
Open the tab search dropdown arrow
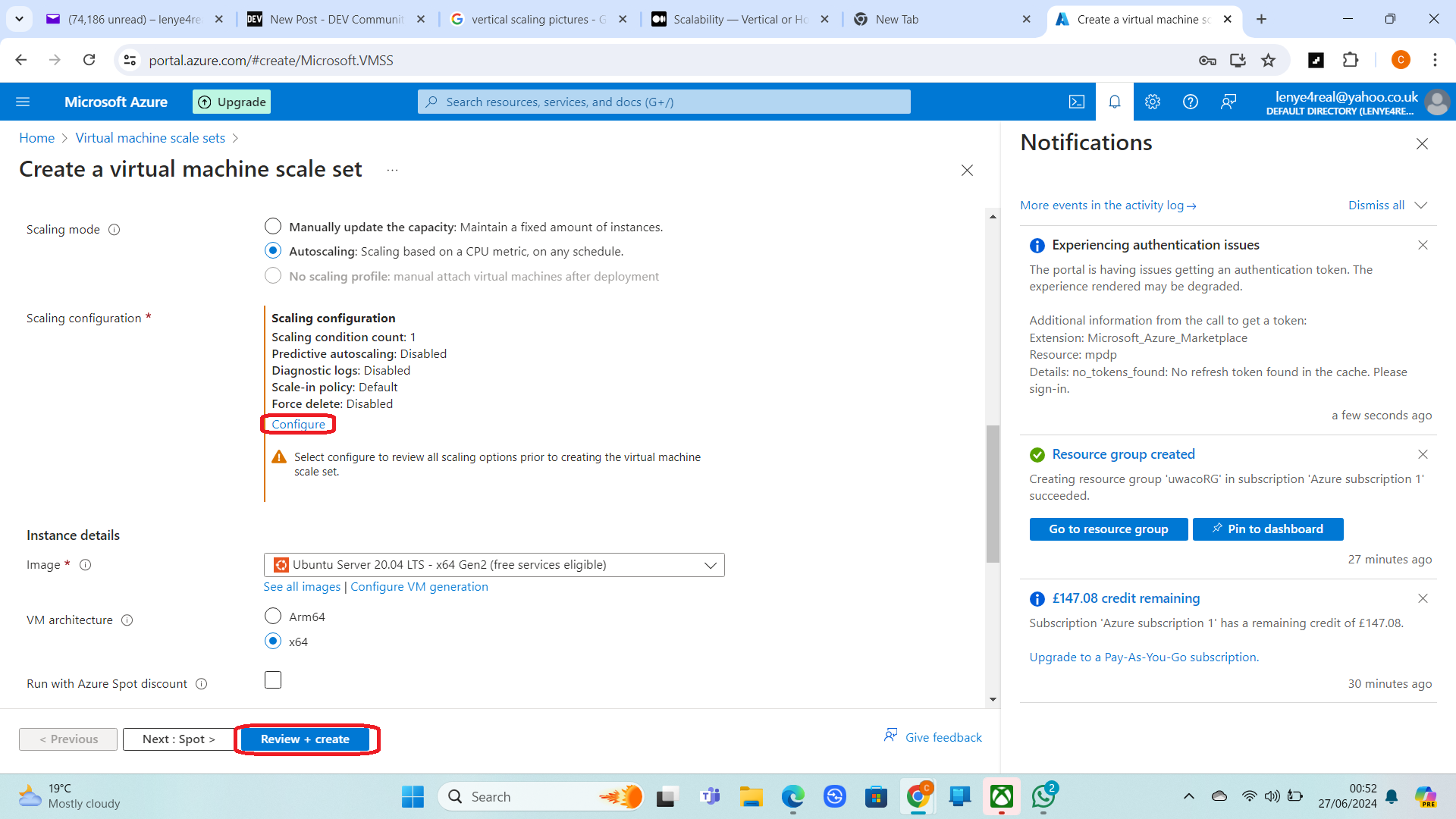[19, 19]
